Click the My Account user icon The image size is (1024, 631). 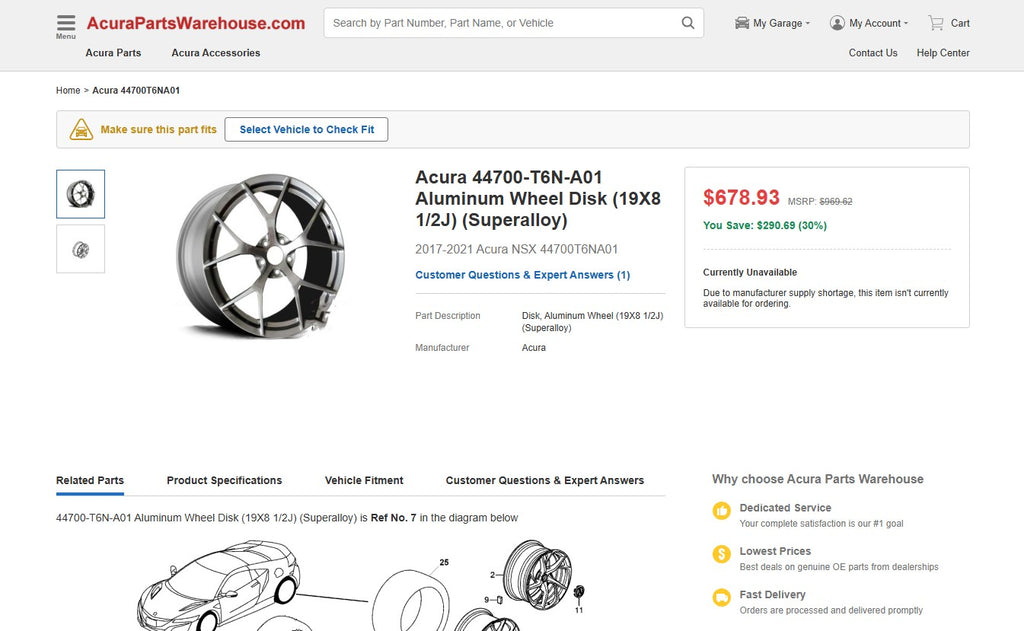point(837,23)
